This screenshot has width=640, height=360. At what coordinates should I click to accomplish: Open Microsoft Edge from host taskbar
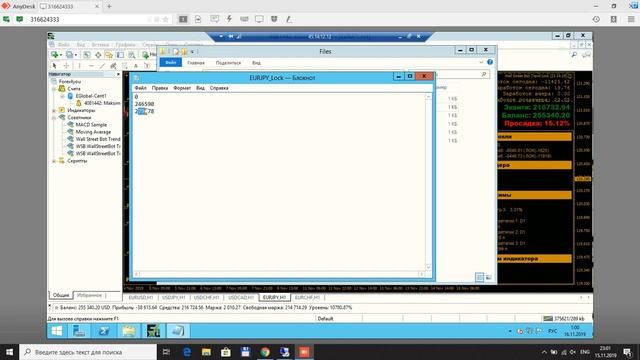click(187, 352)
